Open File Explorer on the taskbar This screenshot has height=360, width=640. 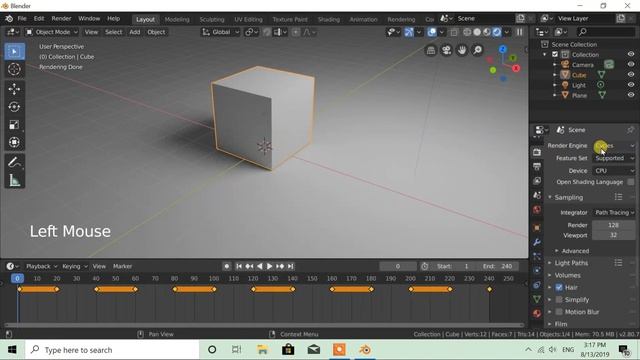click(262, 350)
